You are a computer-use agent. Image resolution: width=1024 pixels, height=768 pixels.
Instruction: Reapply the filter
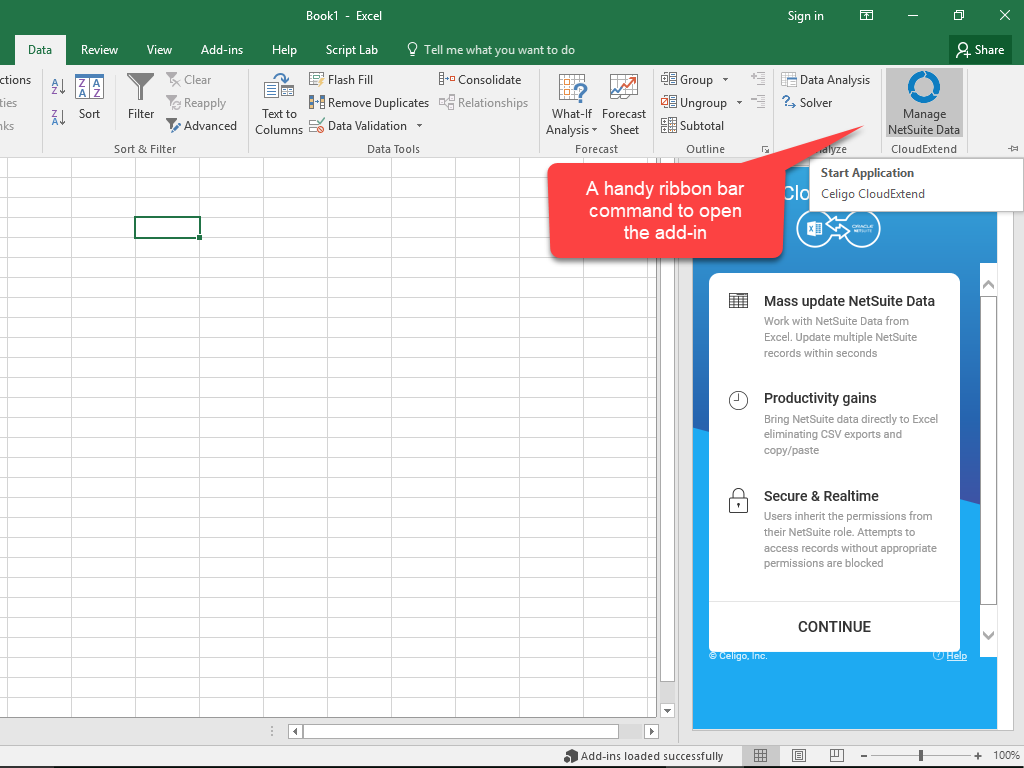(x=196, y=103)
